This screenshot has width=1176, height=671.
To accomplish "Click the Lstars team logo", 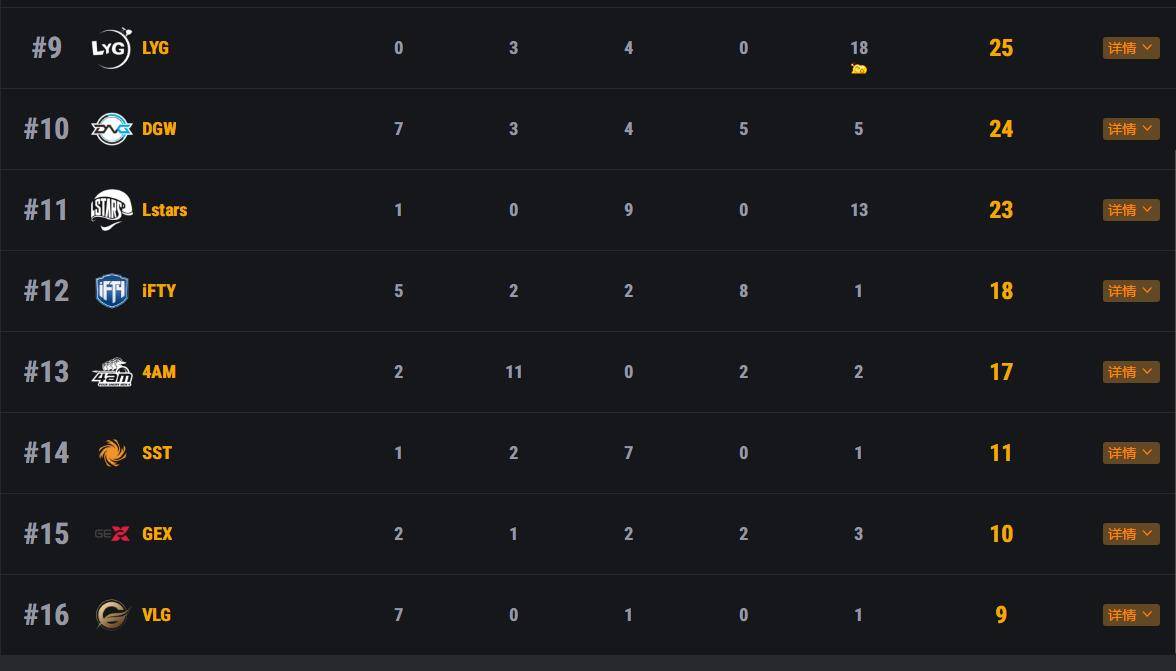I will (x=111, y=210).
